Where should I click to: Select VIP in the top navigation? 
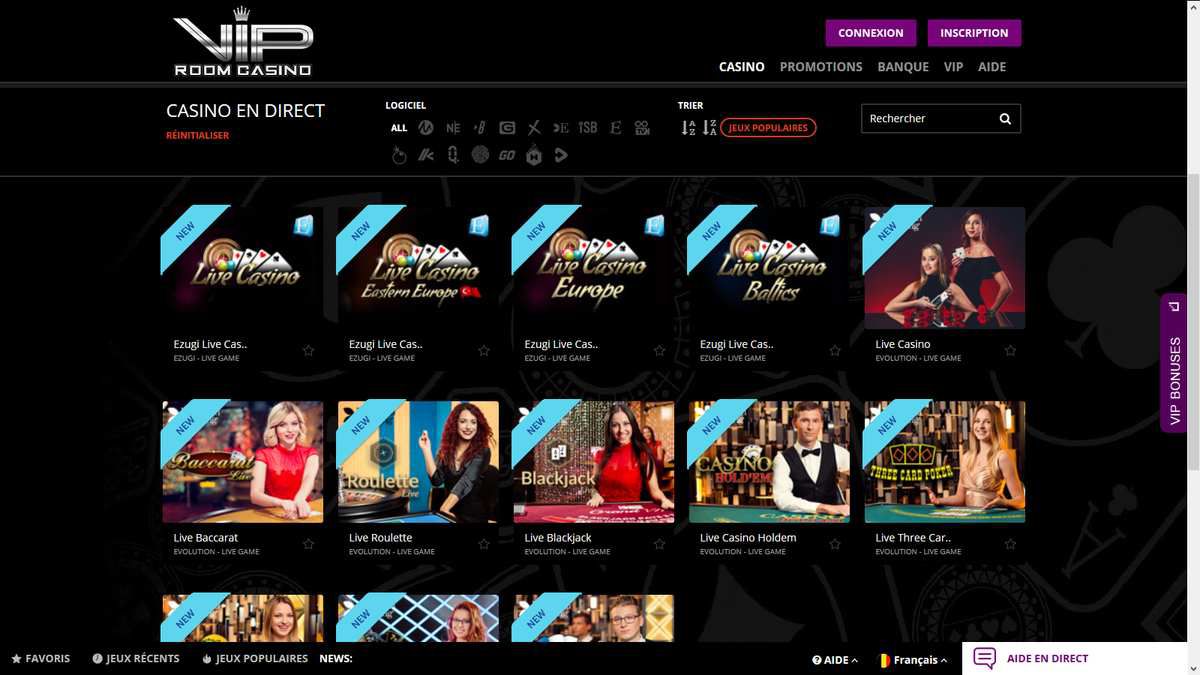coord(953,67)
